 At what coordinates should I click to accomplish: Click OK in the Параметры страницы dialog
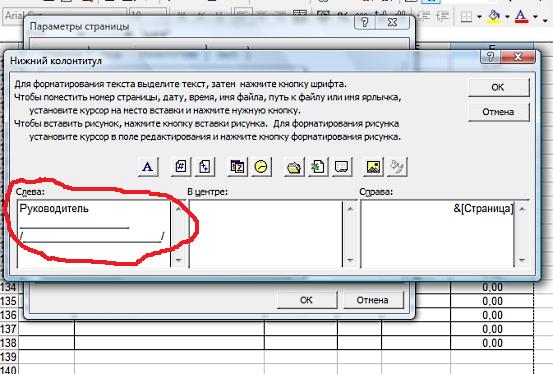[306, 300]
